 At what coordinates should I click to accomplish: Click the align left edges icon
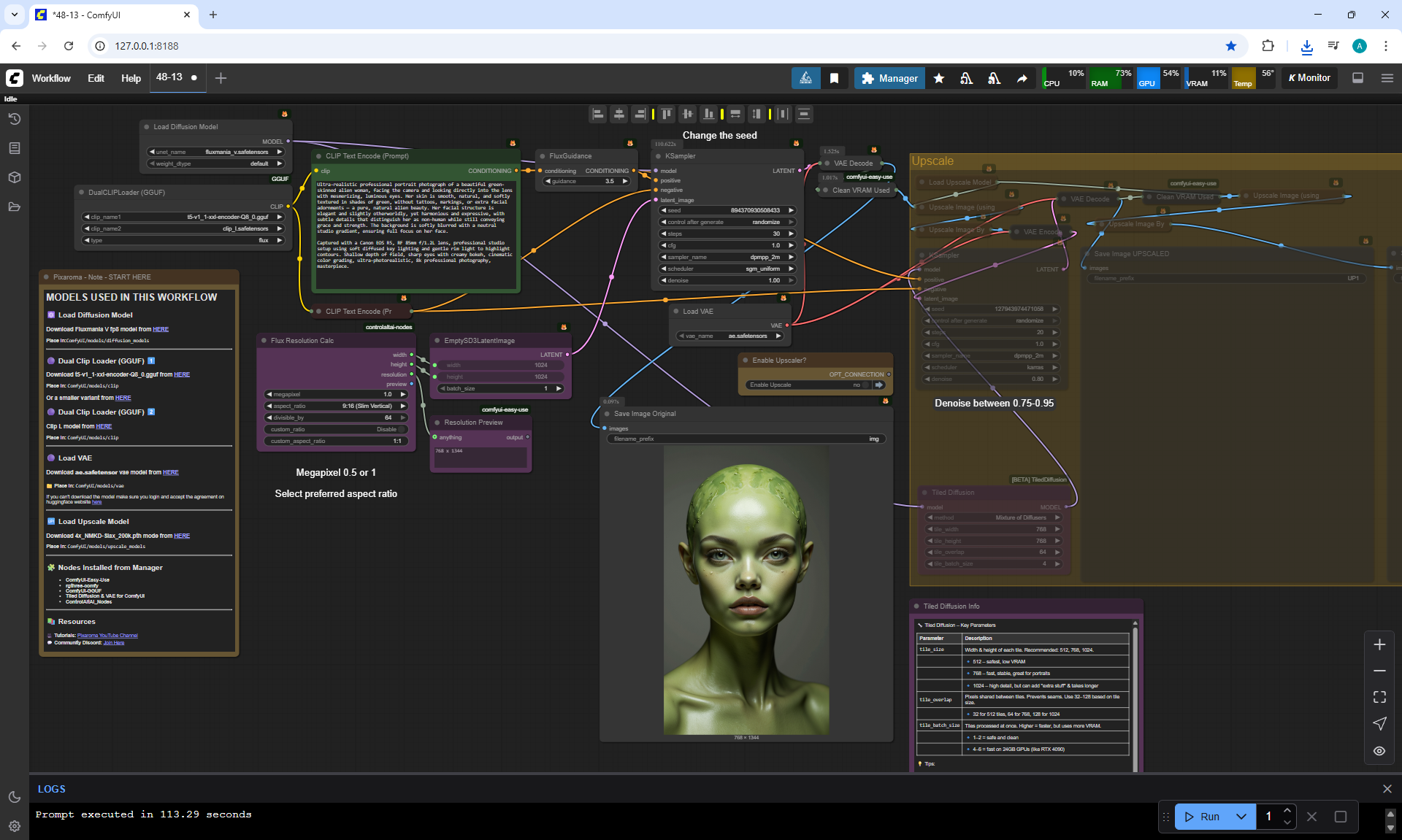pos(598,114)
